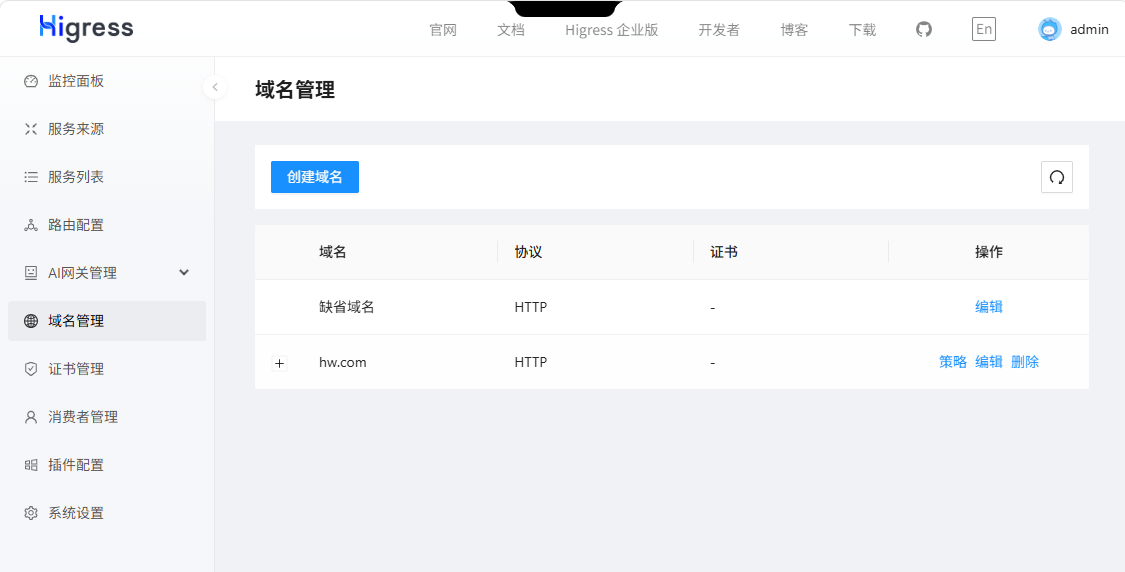
Task: Click the 证书管理 shield icon
Action: (x=31, y=369)
